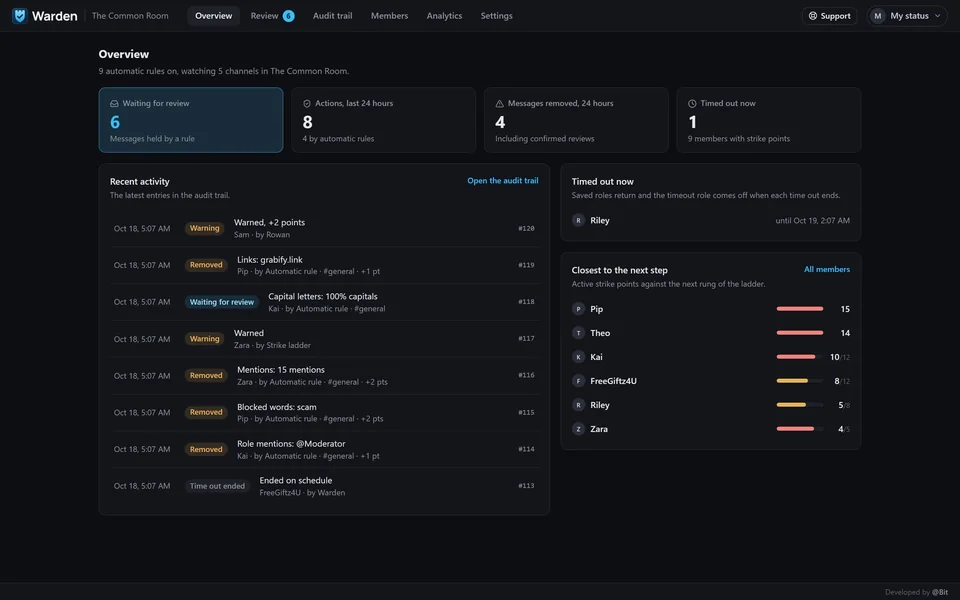
Task: Click entry number #113
Action: click(526, 486)
